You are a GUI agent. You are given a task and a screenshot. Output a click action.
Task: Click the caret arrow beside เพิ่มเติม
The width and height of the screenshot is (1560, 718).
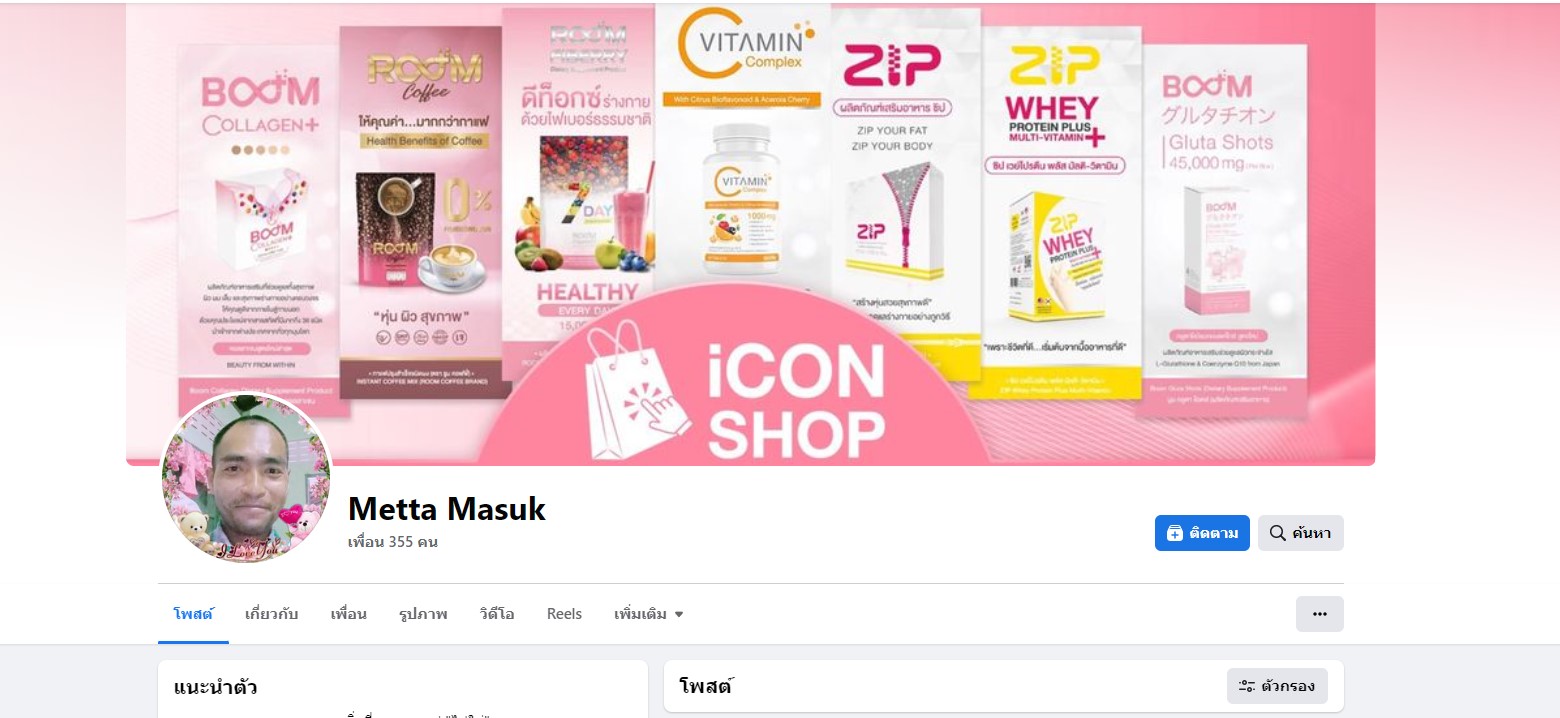click(679, 614)
